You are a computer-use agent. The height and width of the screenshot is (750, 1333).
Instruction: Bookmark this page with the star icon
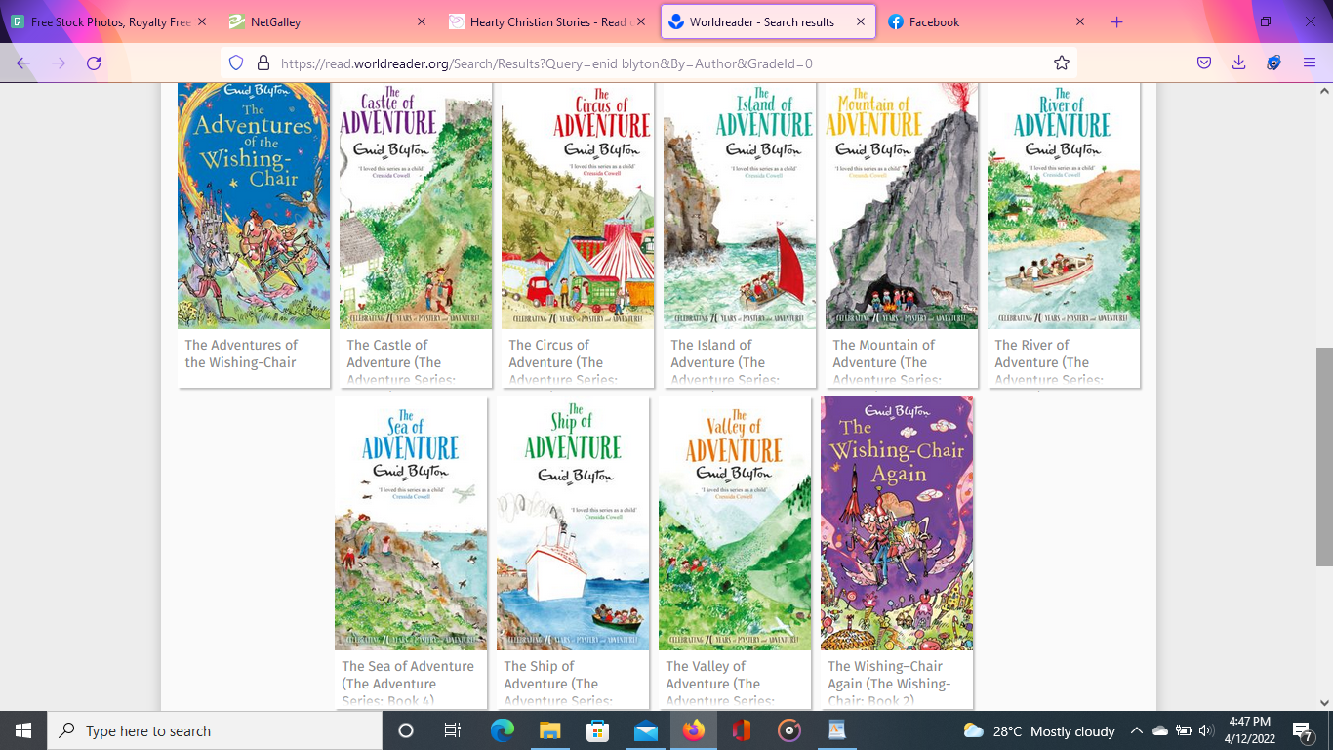pyautogui.click(x=1061, y=63)
